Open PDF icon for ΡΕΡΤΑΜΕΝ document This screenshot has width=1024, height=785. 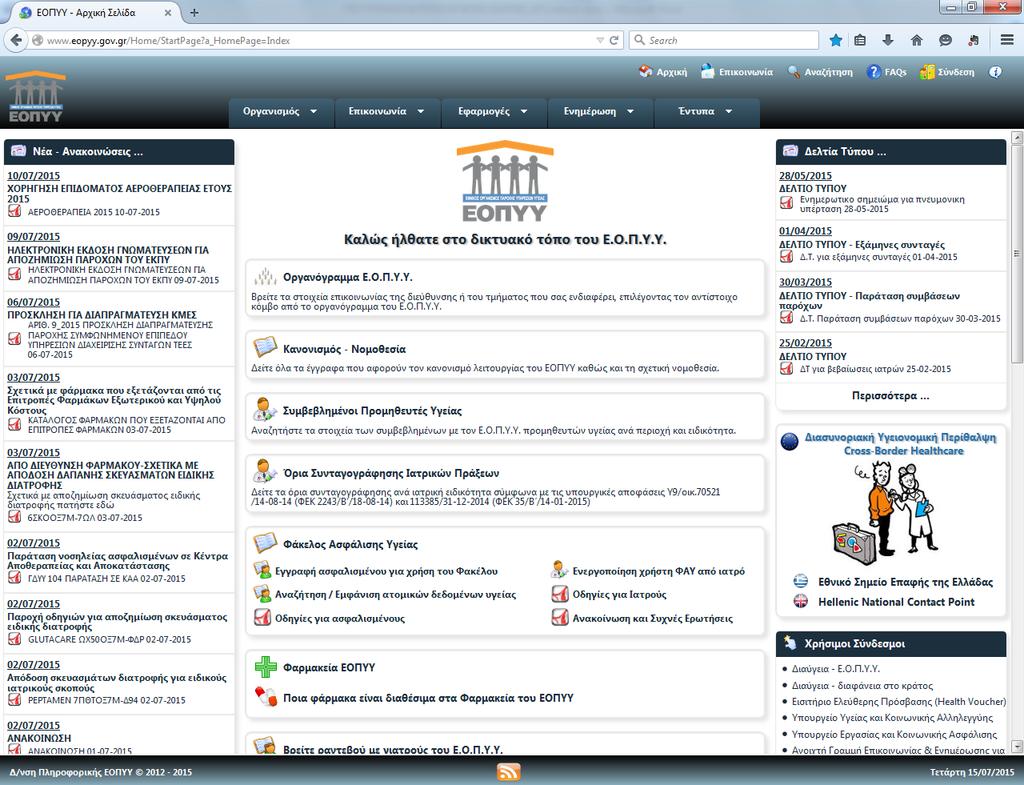(x=14, y=699)
